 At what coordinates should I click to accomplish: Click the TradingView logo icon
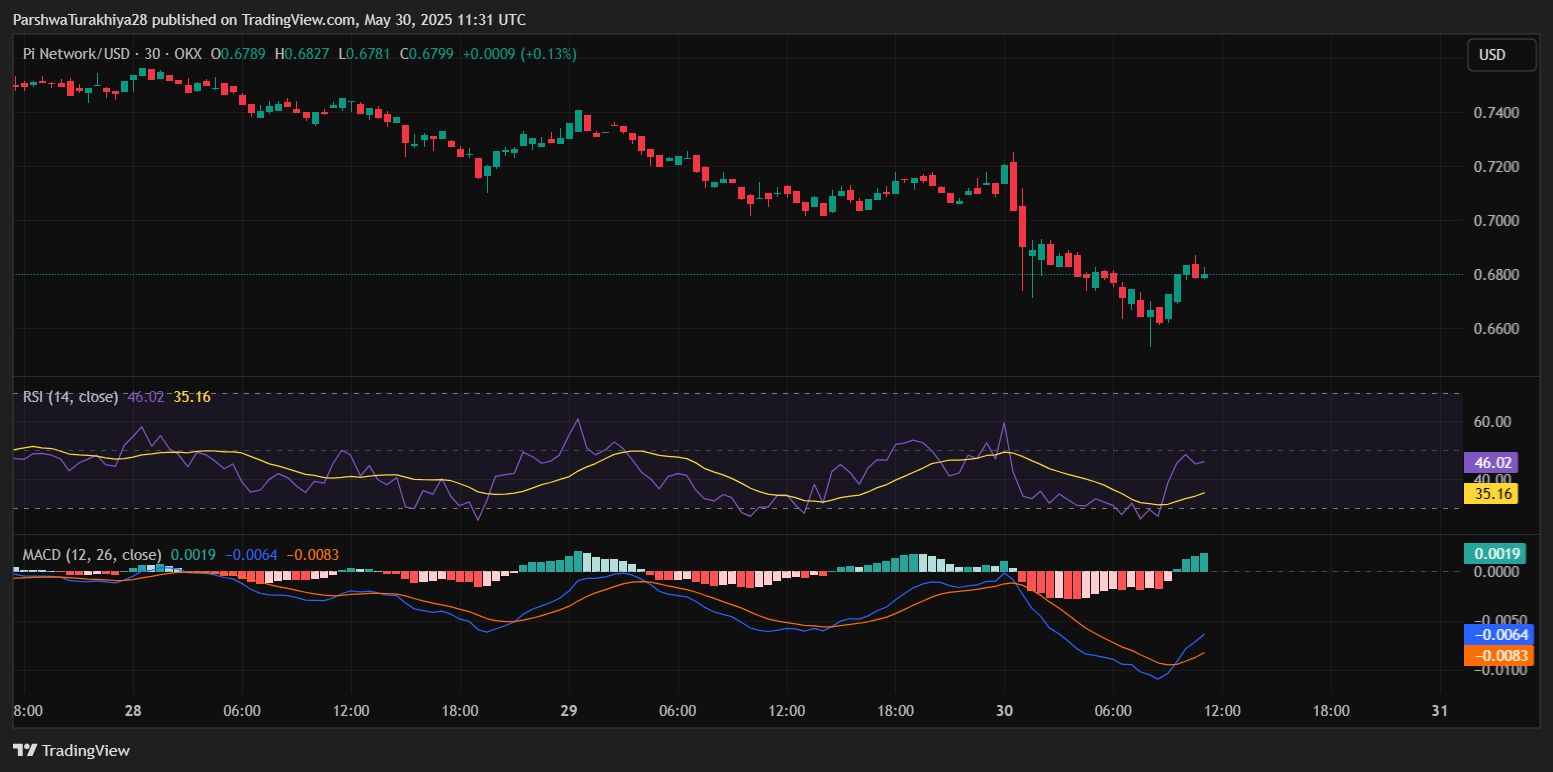(x=24, y=750)
